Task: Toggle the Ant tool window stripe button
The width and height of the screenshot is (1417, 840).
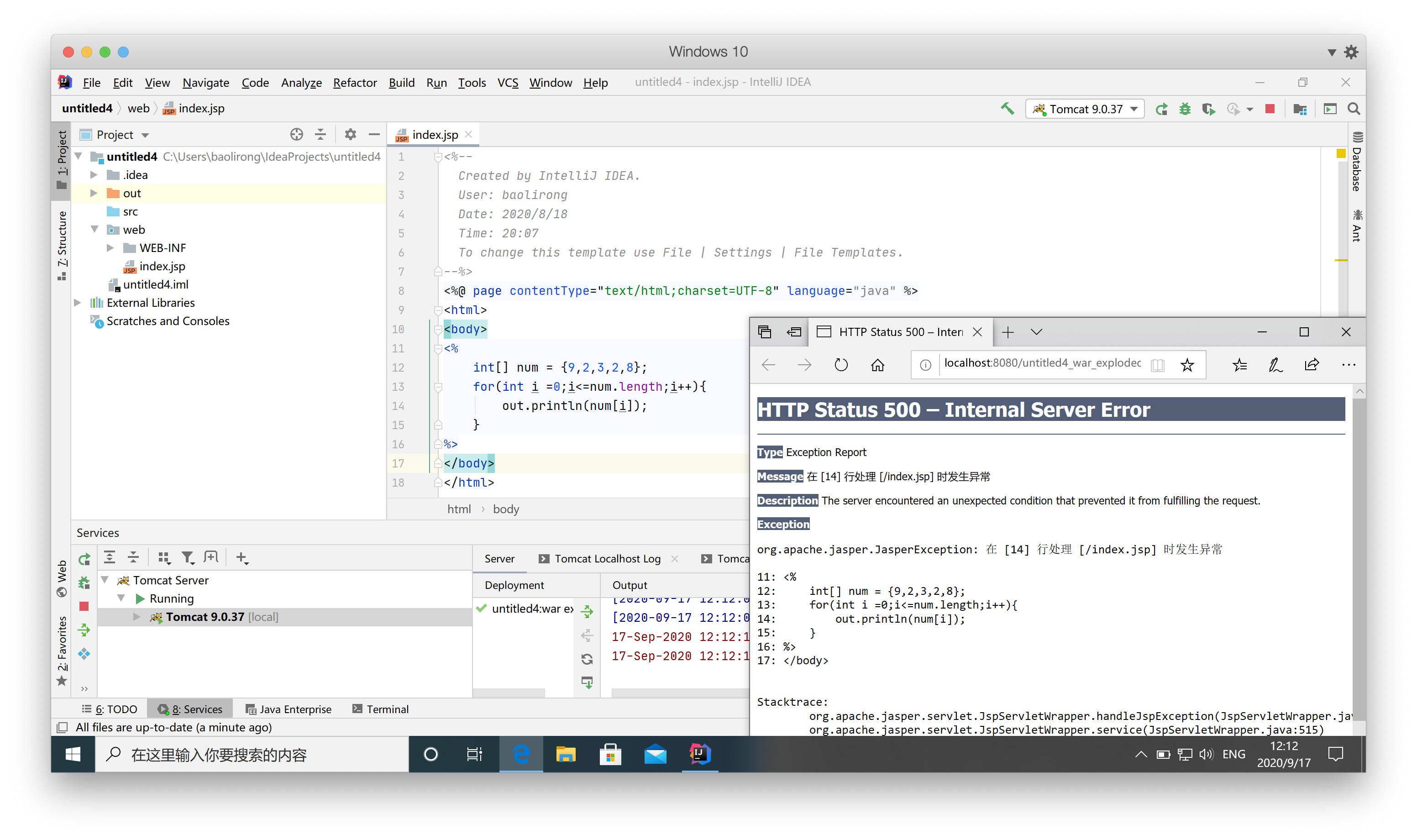Action: [x=1357, y=226]
